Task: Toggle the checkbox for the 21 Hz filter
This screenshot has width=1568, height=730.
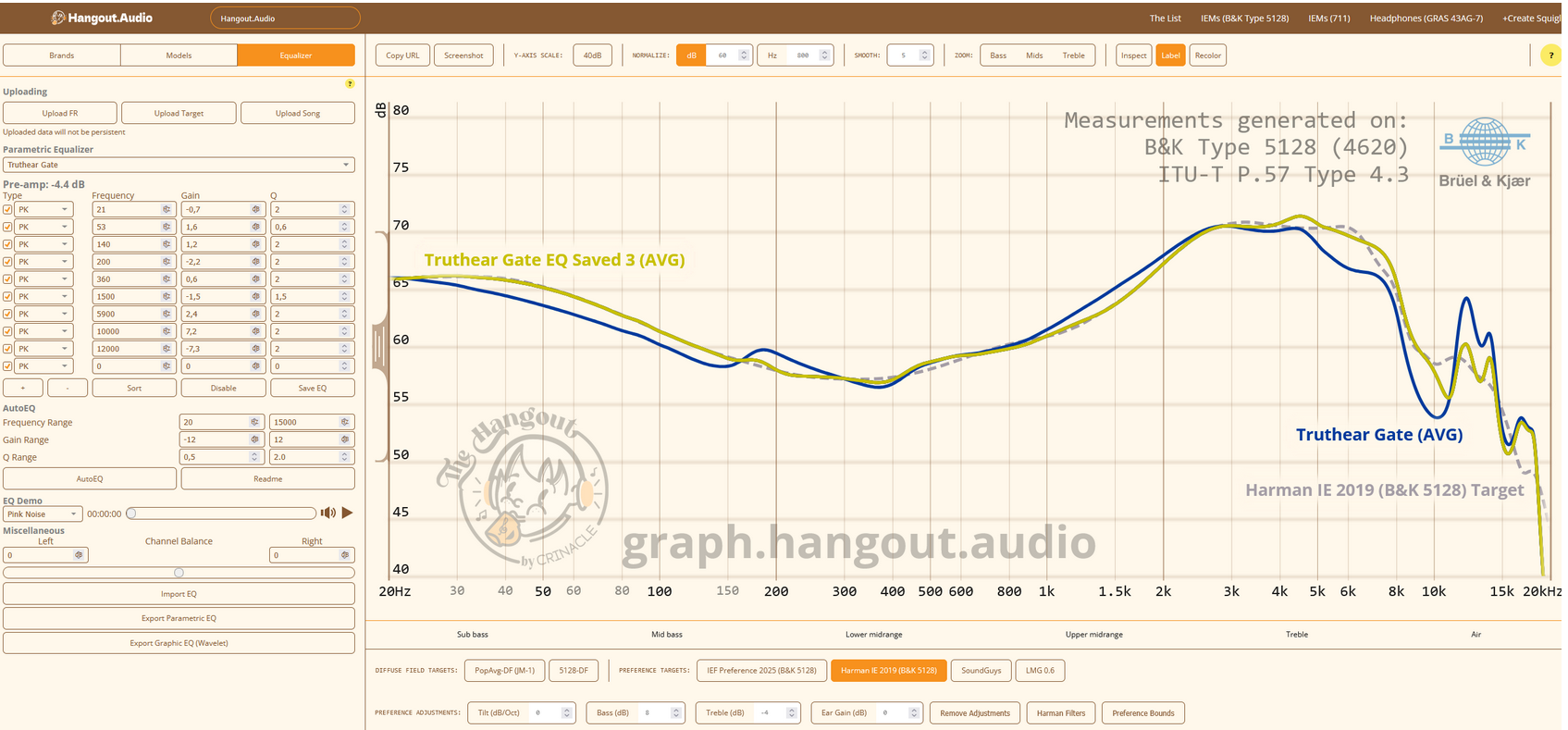Action: pyautogui.click(x=8, y=210)
